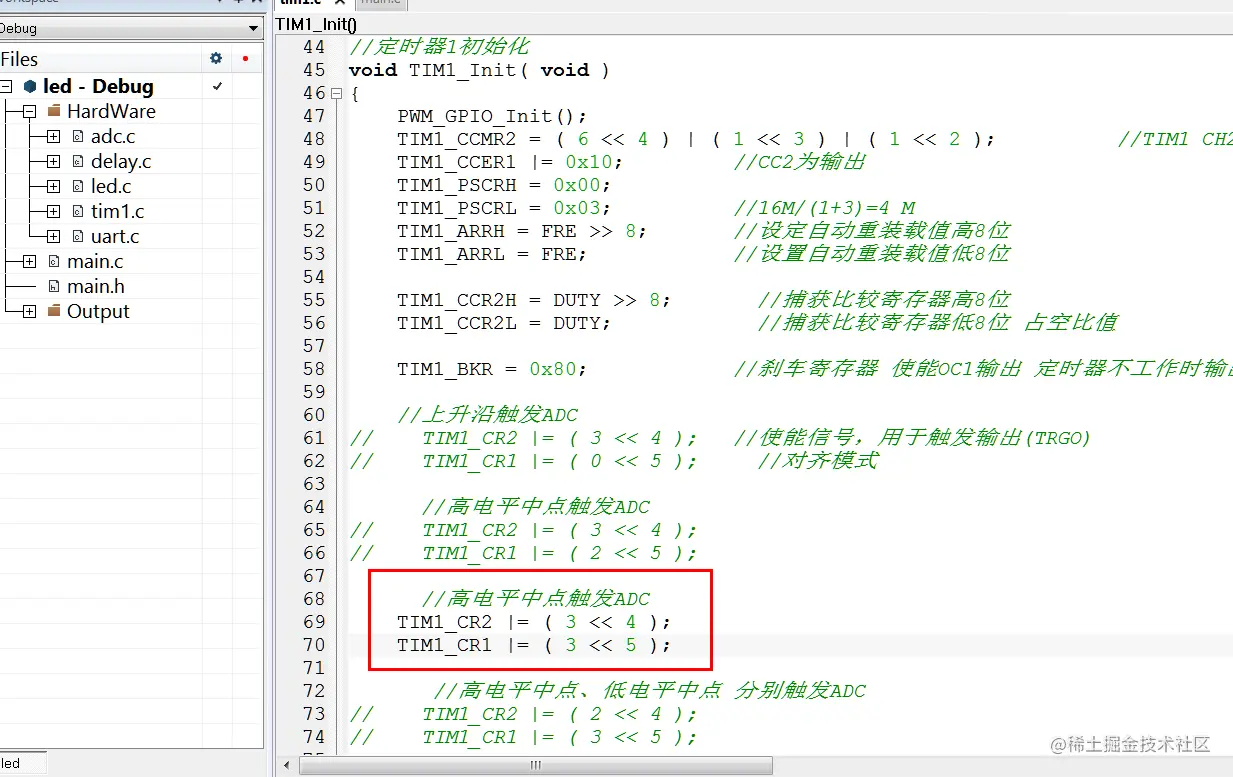
Task: Select delay.c in the file tree
Action: [121, 162]
